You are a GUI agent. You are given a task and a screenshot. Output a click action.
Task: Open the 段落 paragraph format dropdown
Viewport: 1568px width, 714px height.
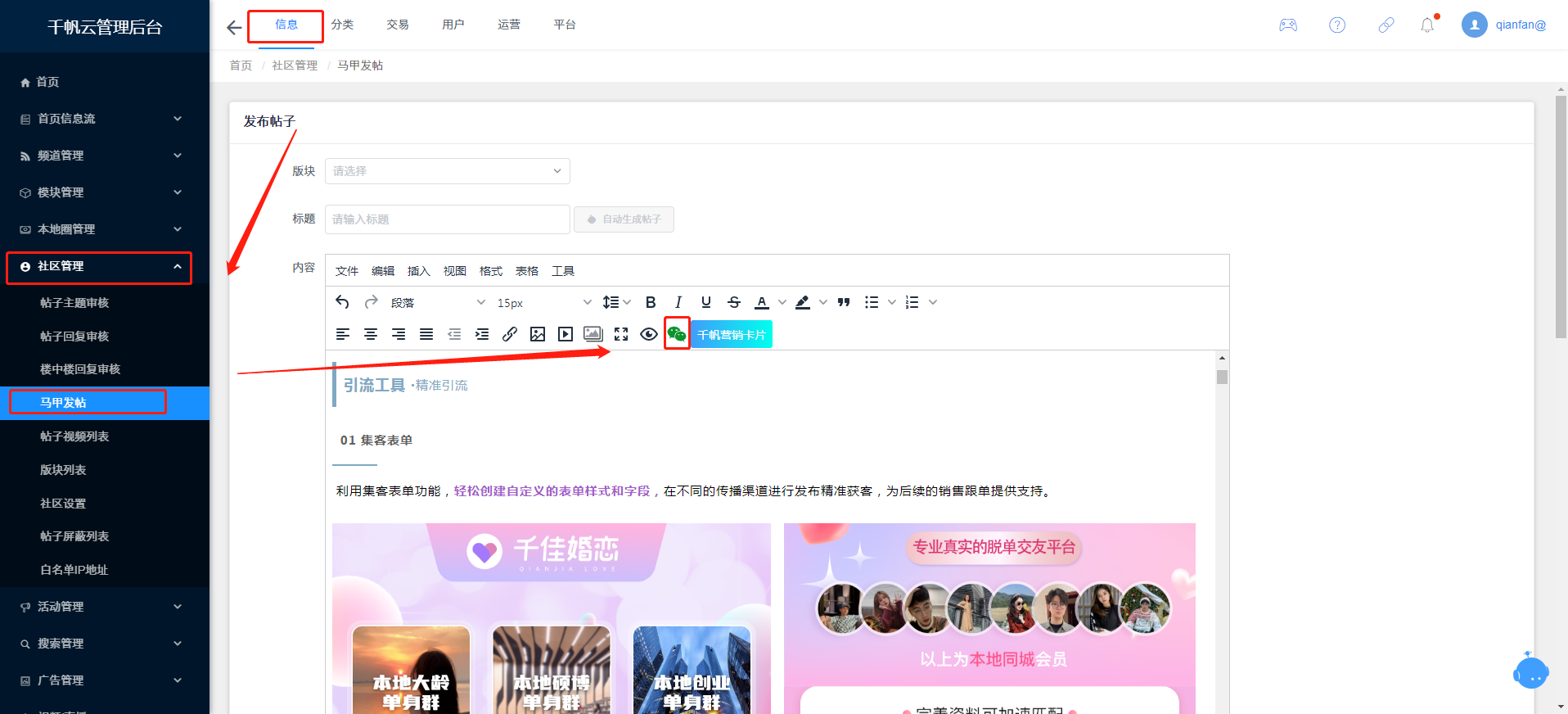tap(438, 303)
